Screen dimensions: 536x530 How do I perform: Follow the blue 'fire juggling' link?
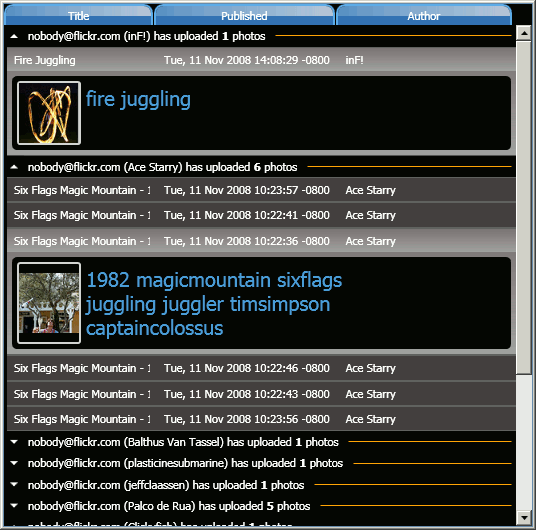[x=138, y=100]
